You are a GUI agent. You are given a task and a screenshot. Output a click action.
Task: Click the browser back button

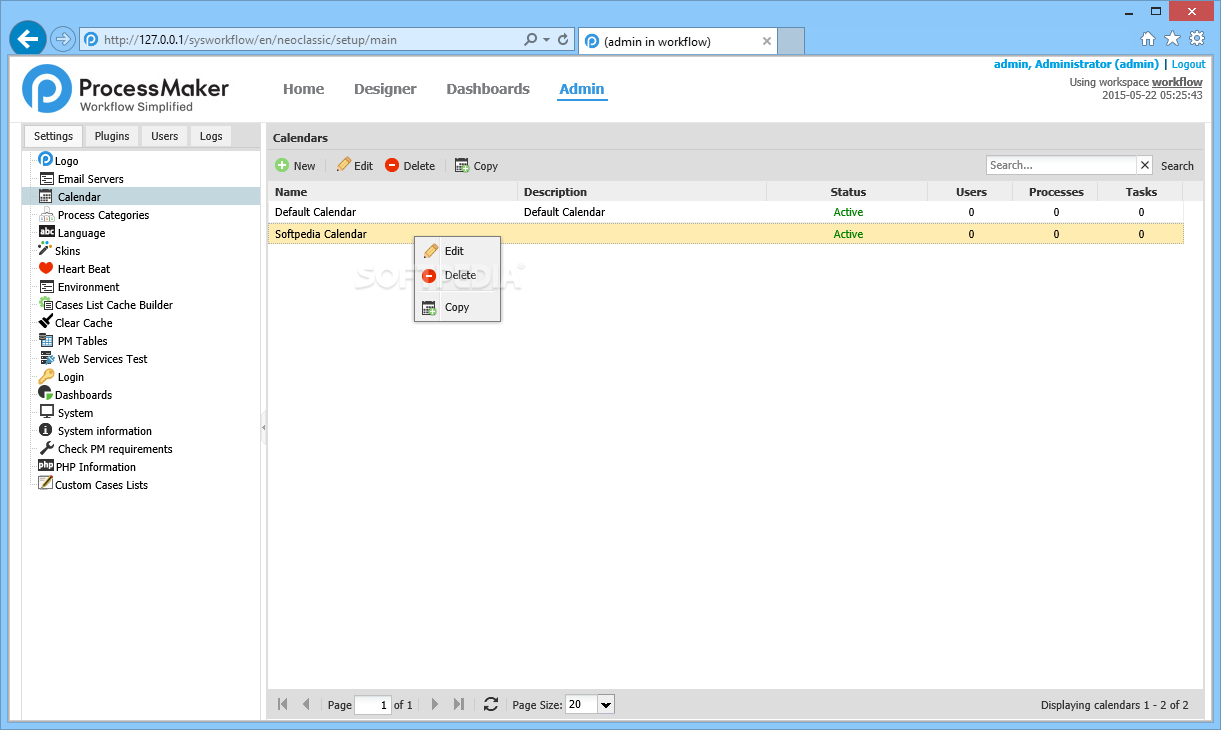click(27, 39)
